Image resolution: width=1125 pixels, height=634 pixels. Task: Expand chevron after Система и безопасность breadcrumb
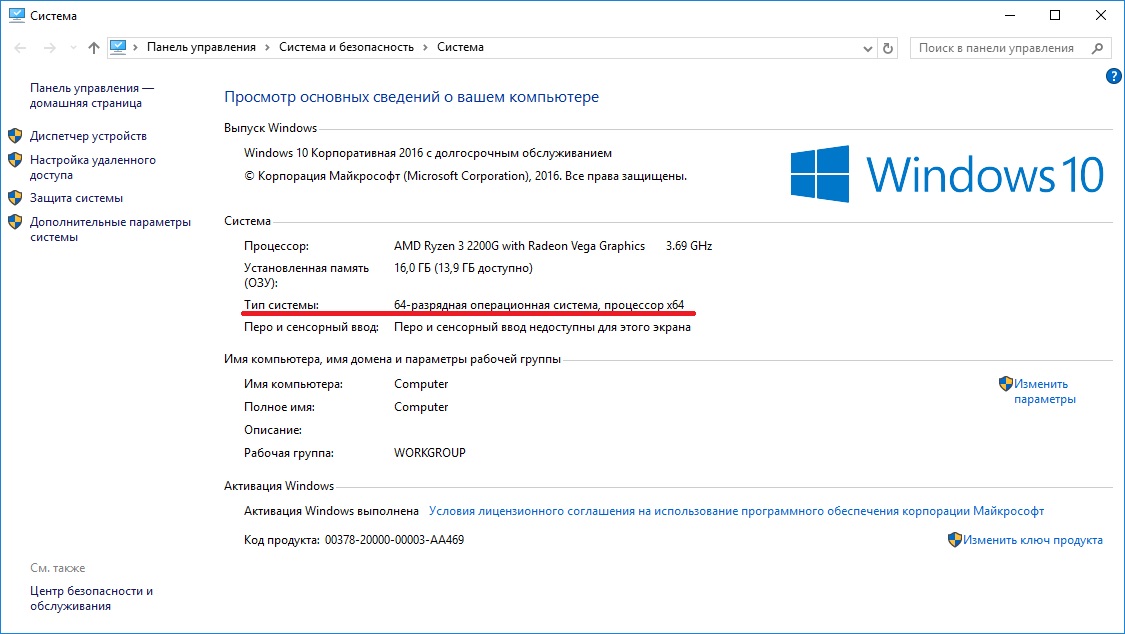(425, 47)
